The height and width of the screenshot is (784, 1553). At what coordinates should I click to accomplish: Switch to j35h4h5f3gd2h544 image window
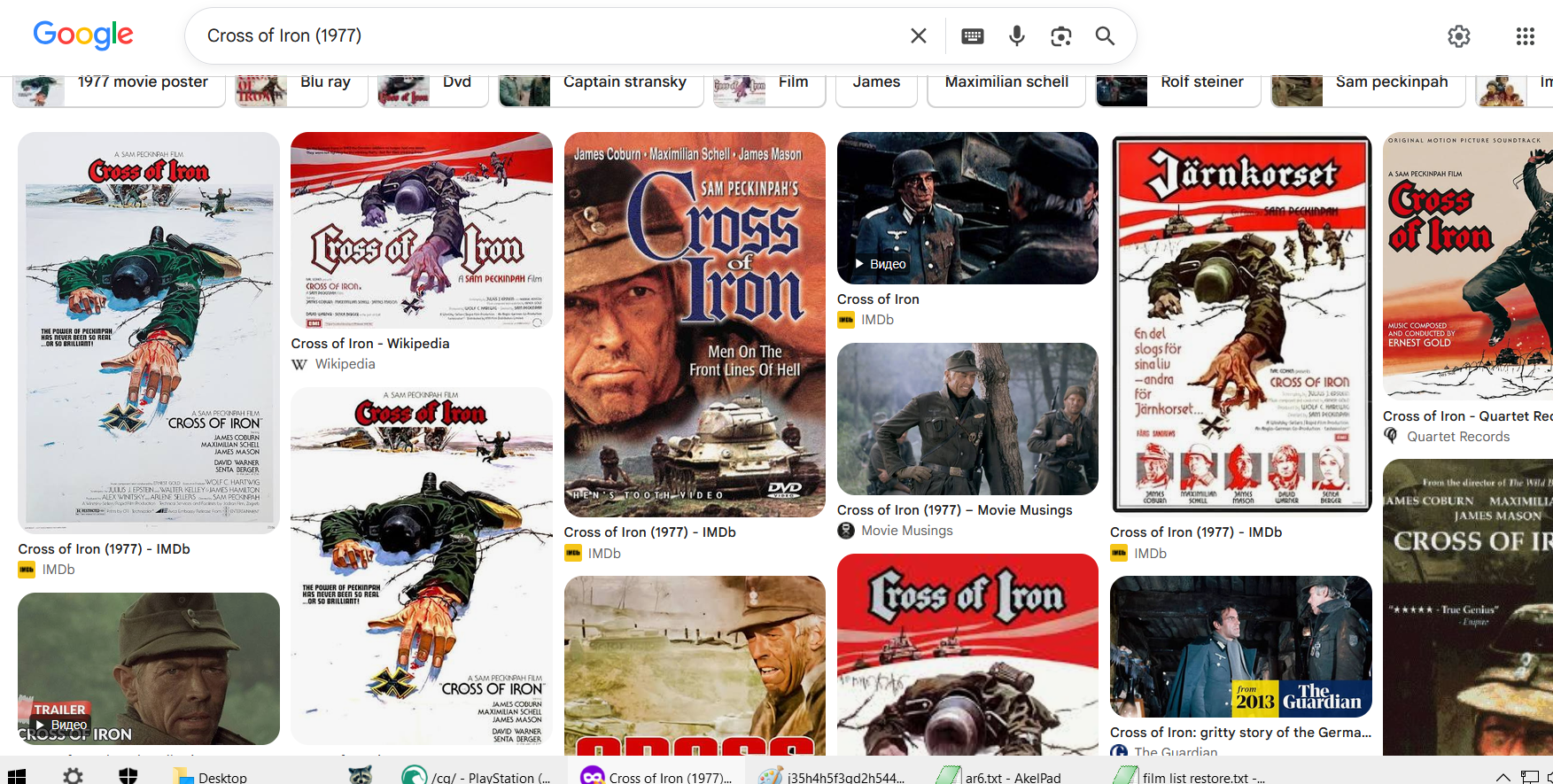[833, 776]
